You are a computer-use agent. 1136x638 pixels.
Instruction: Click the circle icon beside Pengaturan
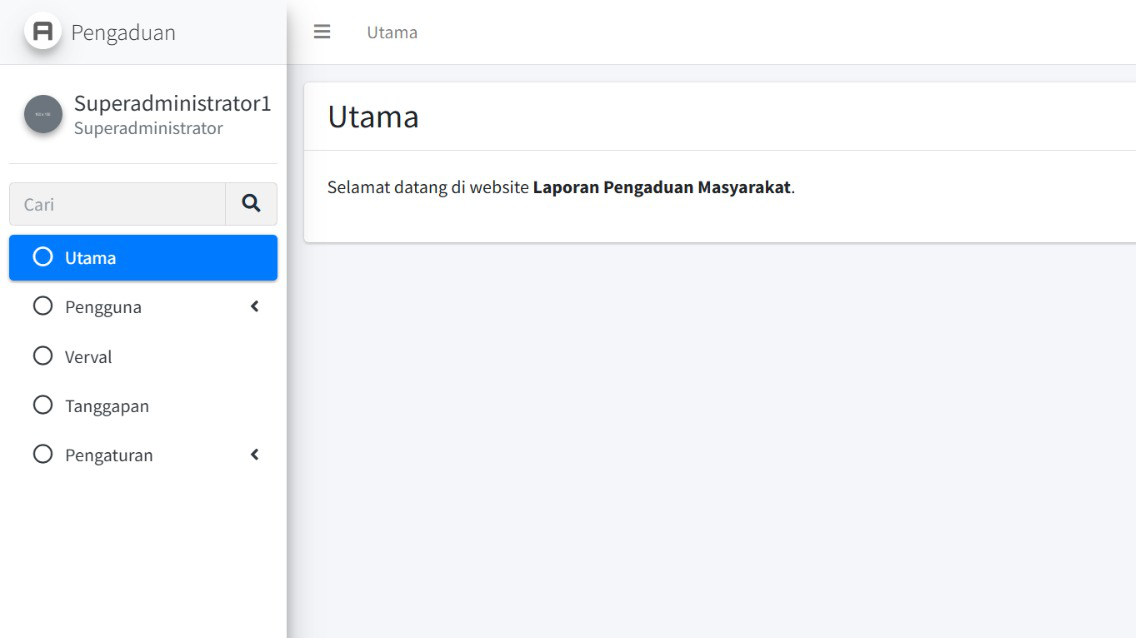(43, 454)
